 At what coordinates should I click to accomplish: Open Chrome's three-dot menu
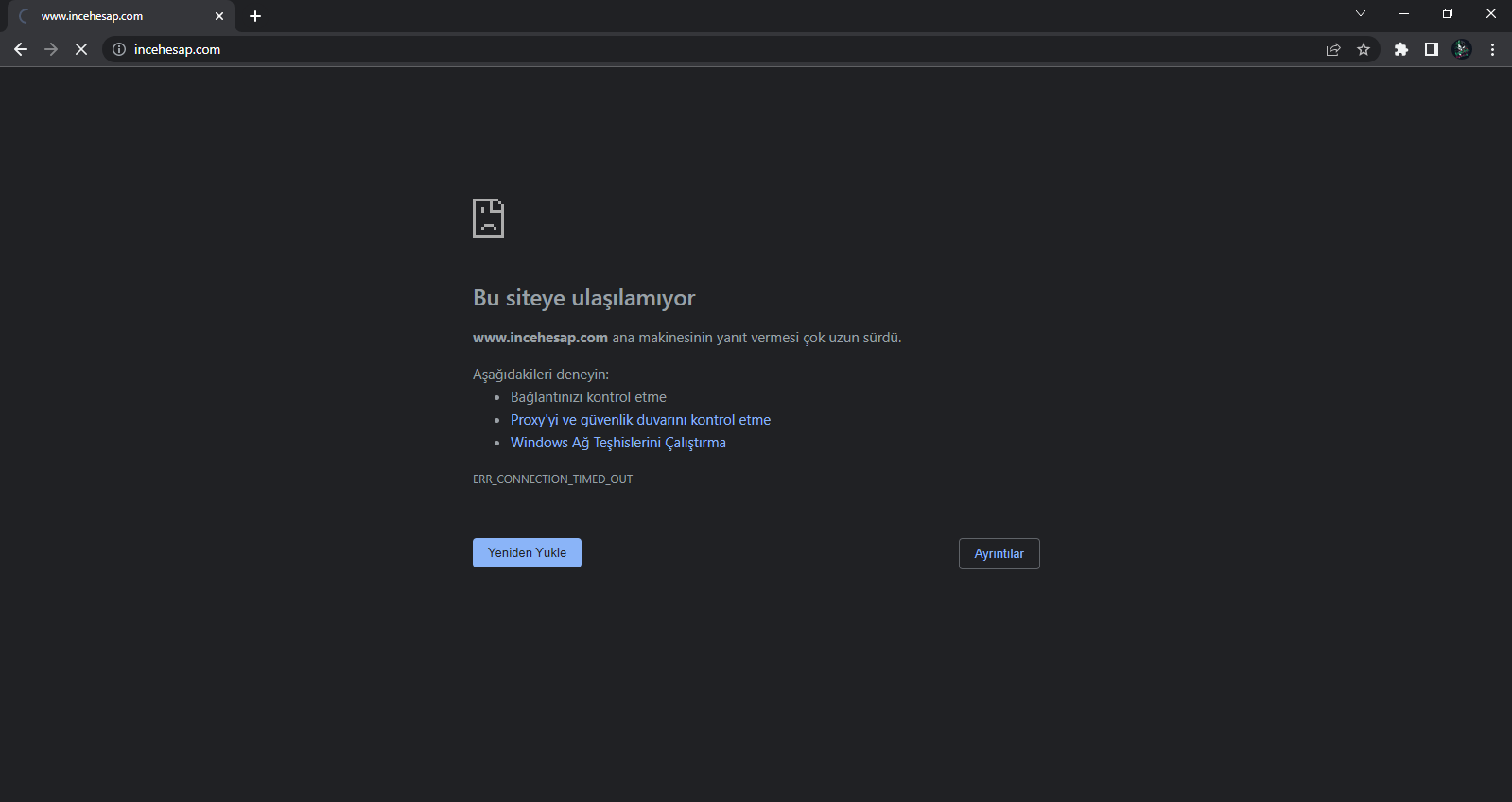[x=1492, y=49]
